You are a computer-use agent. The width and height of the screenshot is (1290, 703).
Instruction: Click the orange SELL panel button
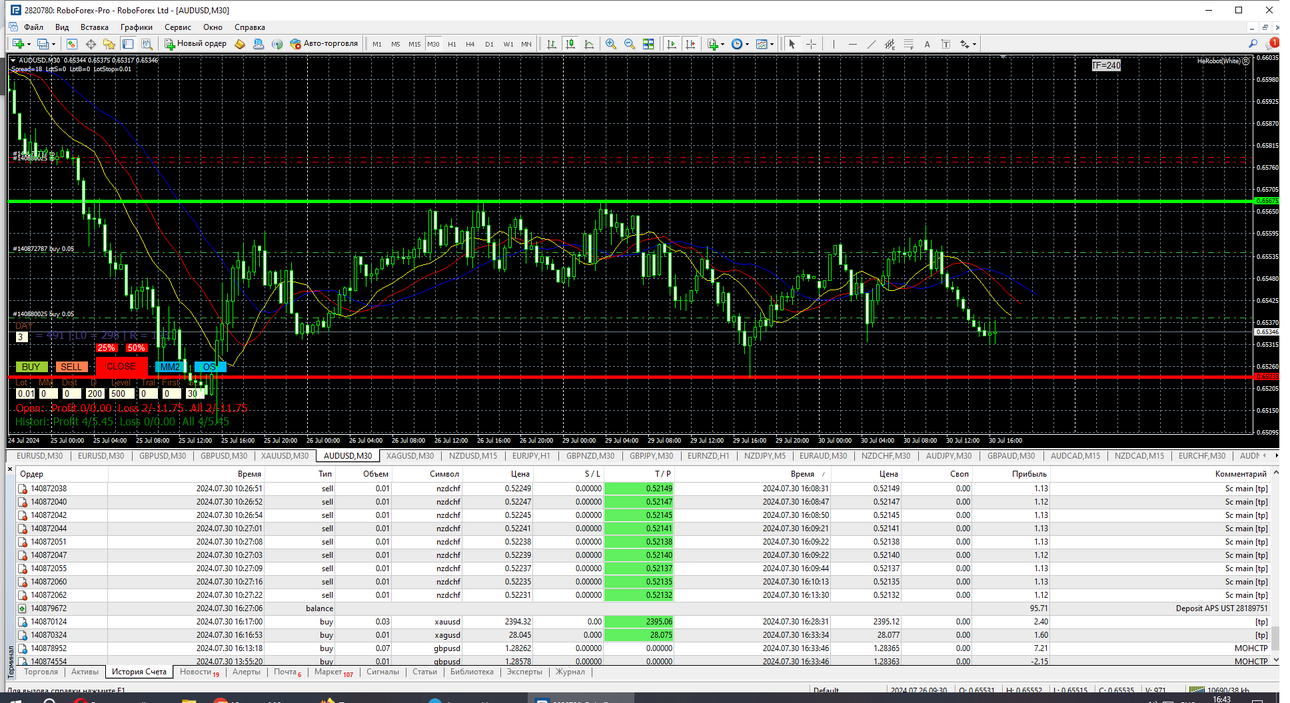tap(70, 367)
